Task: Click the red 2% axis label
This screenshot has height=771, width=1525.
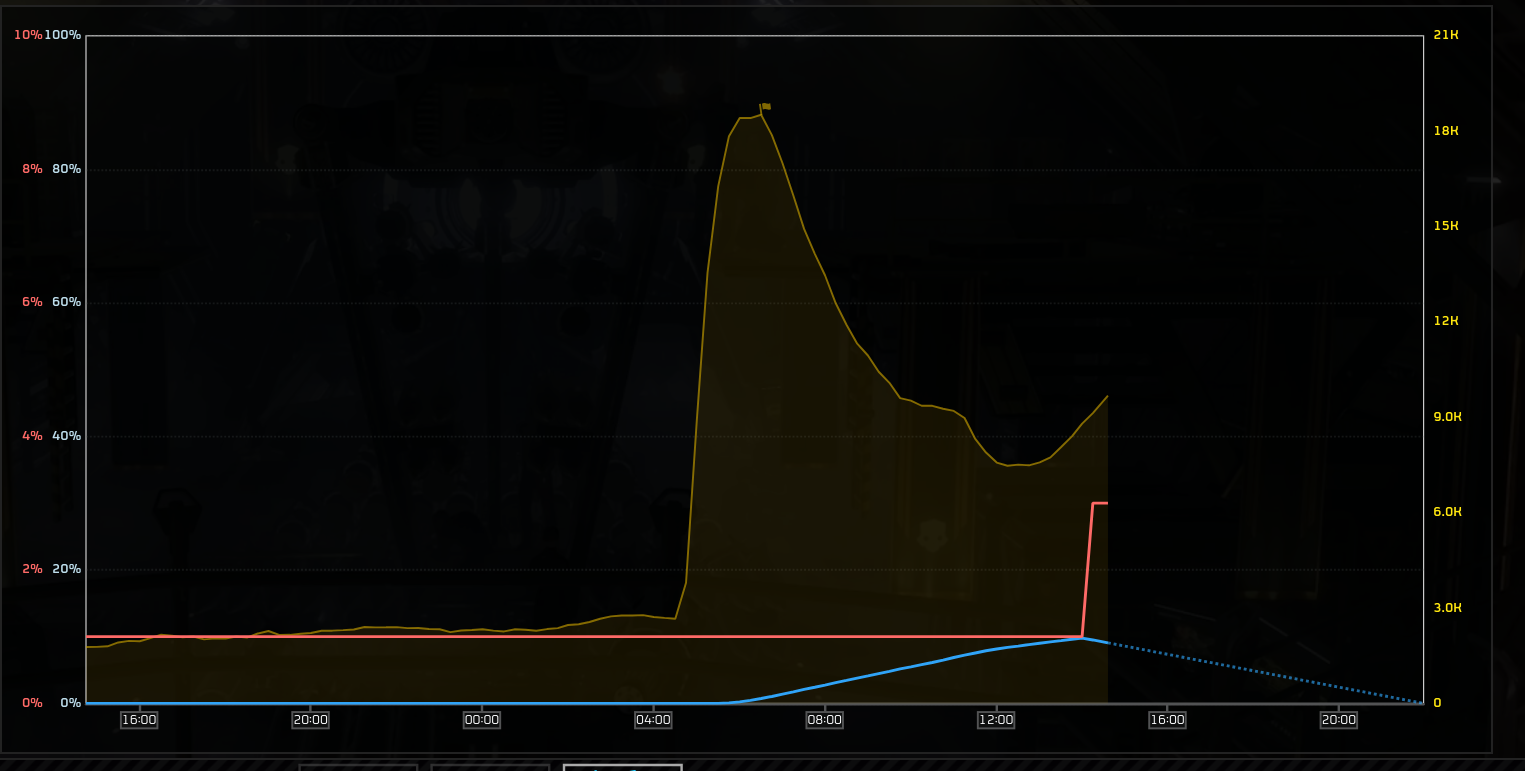Action: click(x=32, y=569)
